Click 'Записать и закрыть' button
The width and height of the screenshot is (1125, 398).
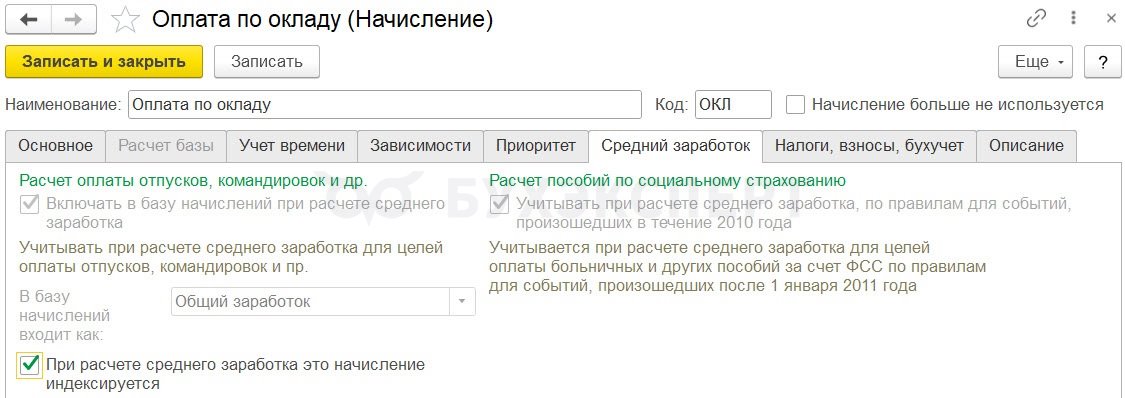tap(104, 62)
